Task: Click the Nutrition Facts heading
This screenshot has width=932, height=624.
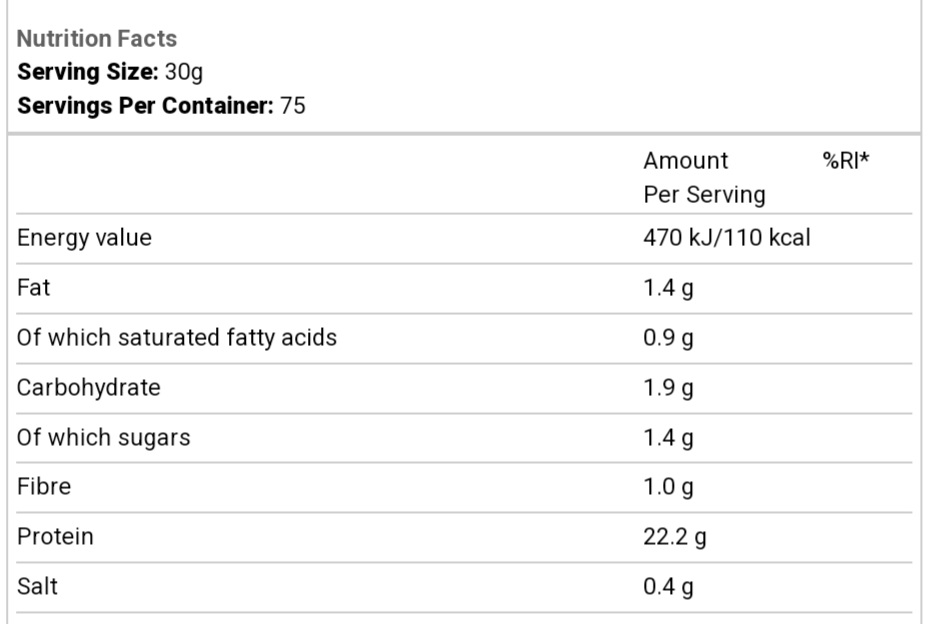Action: (97, 39)
